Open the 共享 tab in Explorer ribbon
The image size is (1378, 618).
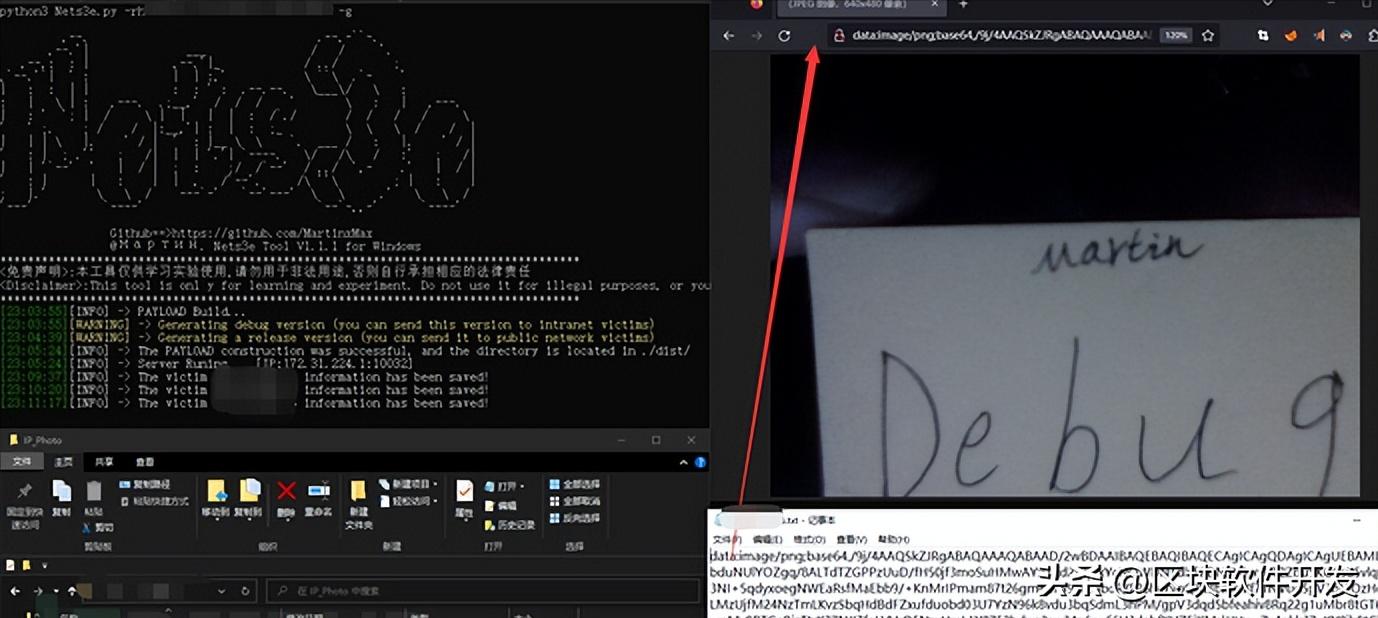104,462
